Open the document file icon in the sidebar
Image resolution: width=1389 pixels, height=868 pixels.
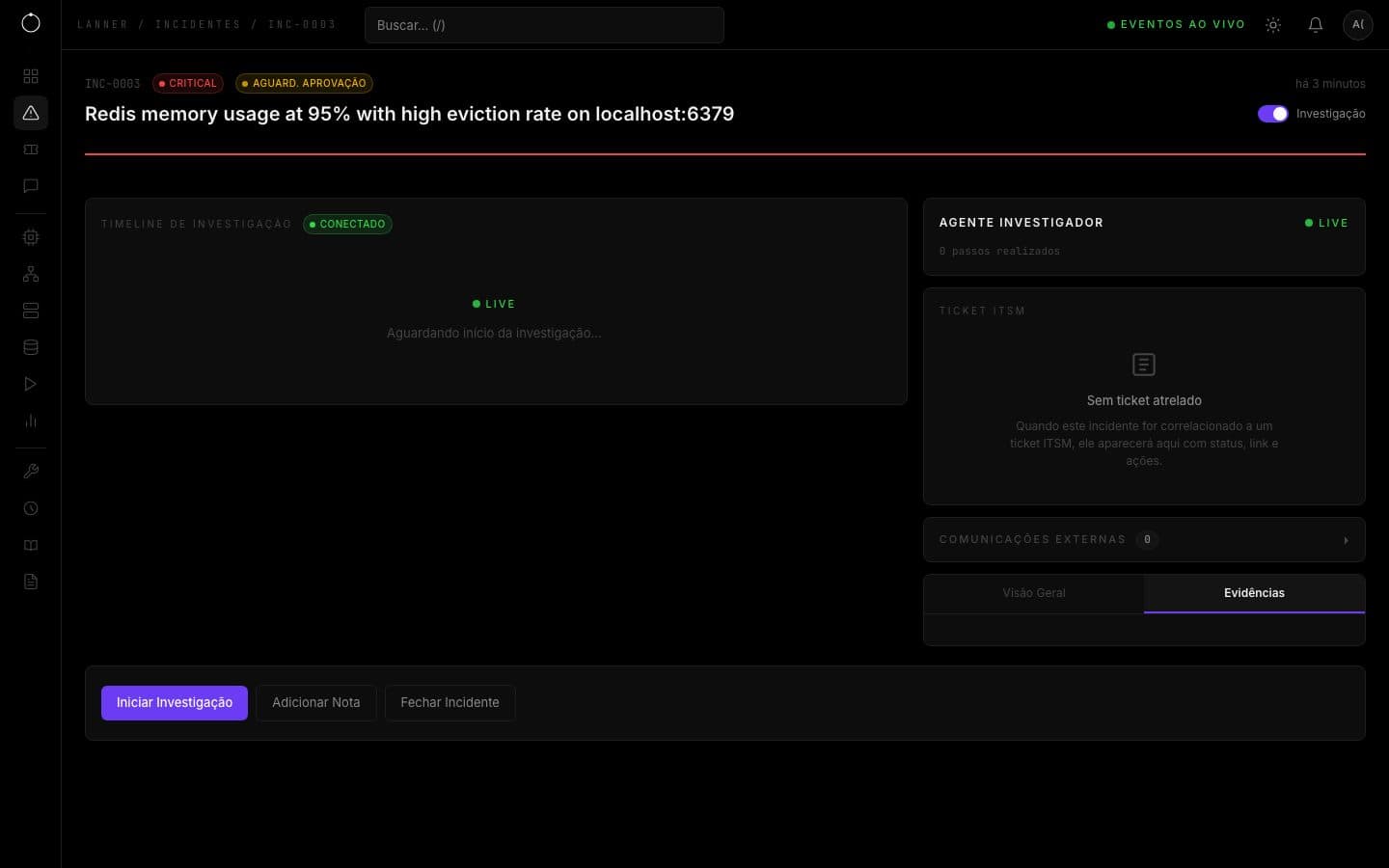tap(31, 582)
